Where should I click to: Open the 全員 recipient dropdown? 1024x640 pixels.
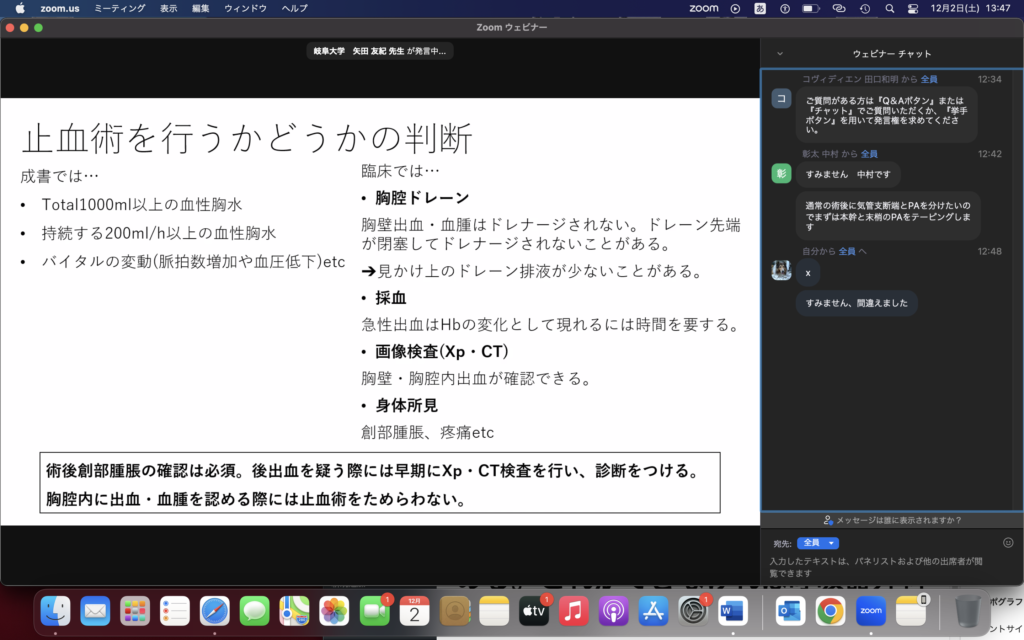pos(817,543)
